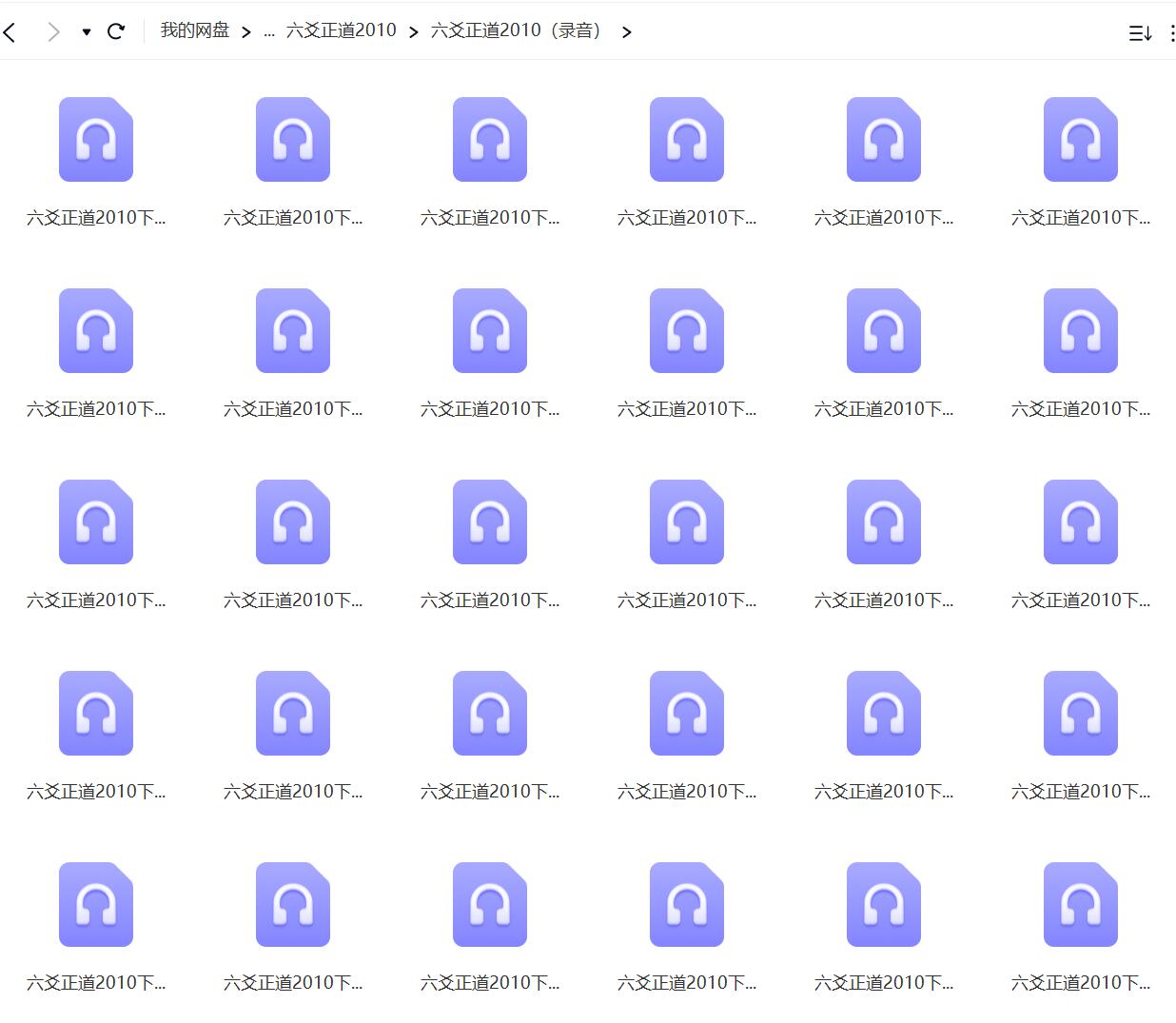Click the headphone icon of the top-right audio file
Viewport: 1176px width, 1023px height.
pyautogui.click(x=1080, y=139)
